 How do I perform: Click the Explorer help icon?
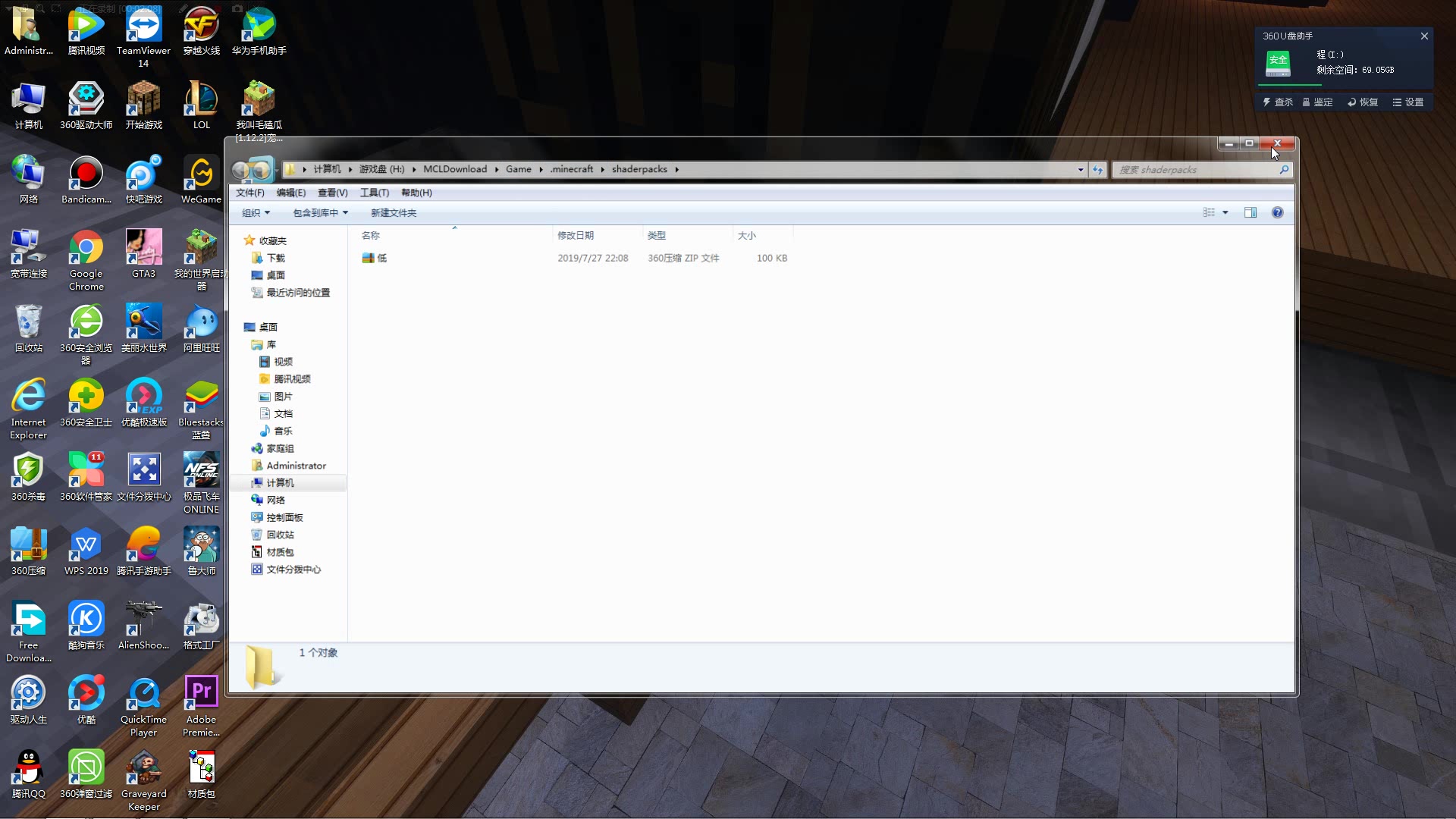pyautogui.click(x=1277, y=212)
